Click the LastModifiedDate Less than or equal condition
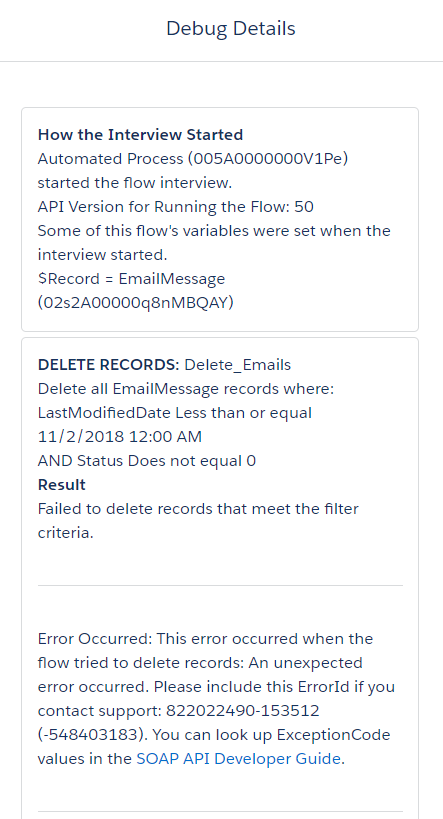The height and width of the screenshot is (819, 443). (x=174, y=413)
